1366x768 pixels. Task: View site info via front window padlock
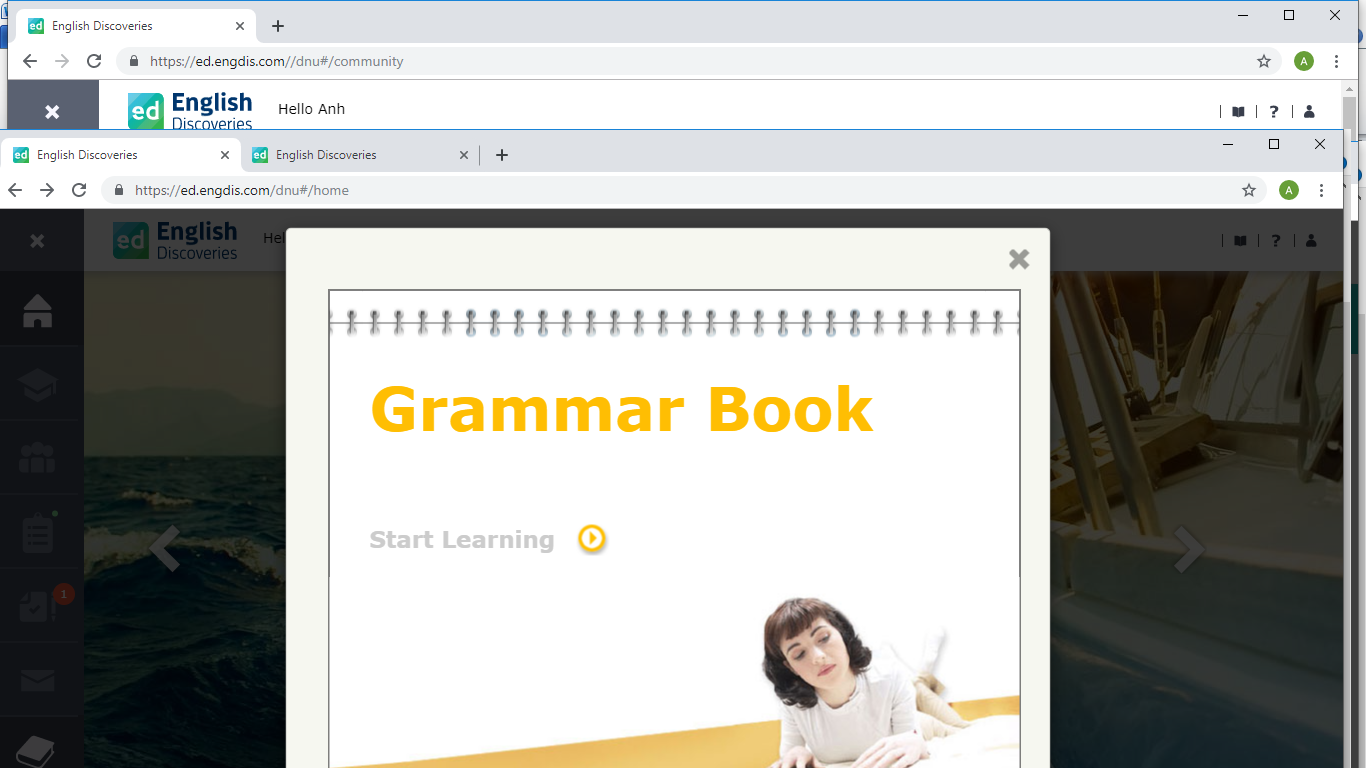click(x=119, y=190)
